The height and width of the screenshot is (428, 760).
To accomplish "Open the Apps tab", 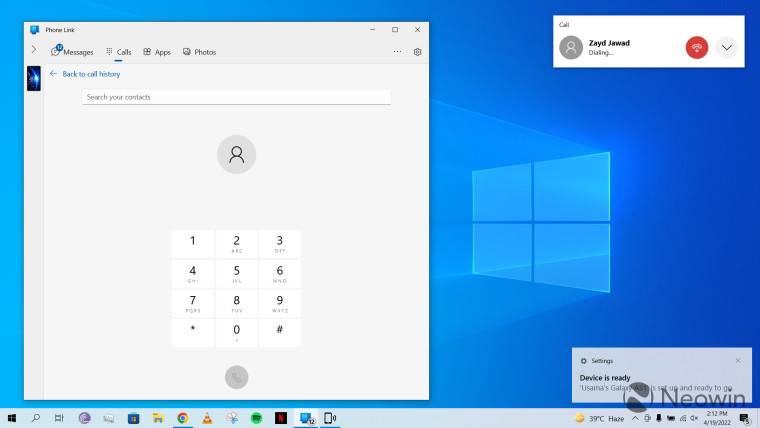I will coord(157,52).
